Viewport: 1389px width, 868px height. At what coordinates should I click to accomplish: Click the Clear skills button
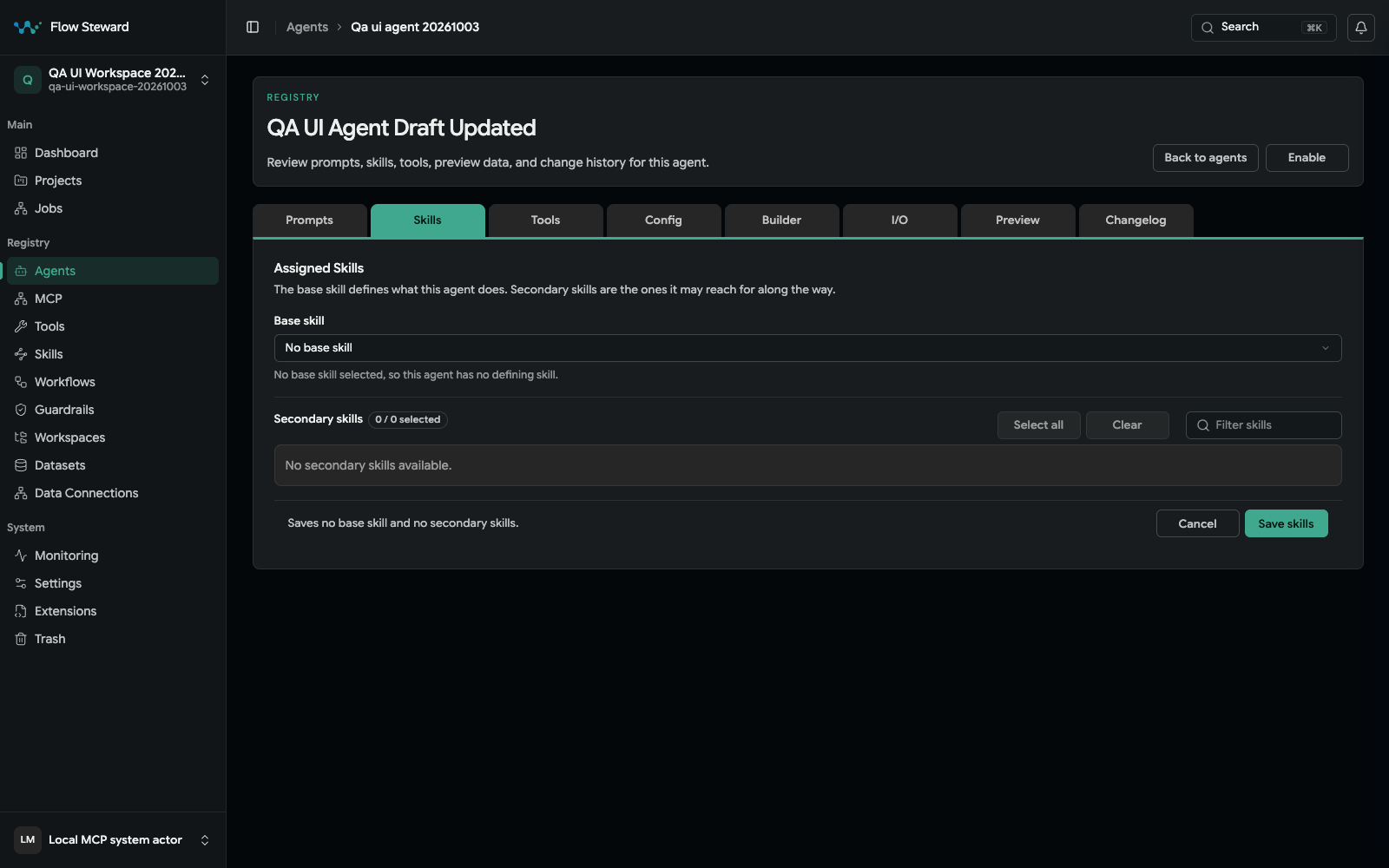click(1128, 425)
